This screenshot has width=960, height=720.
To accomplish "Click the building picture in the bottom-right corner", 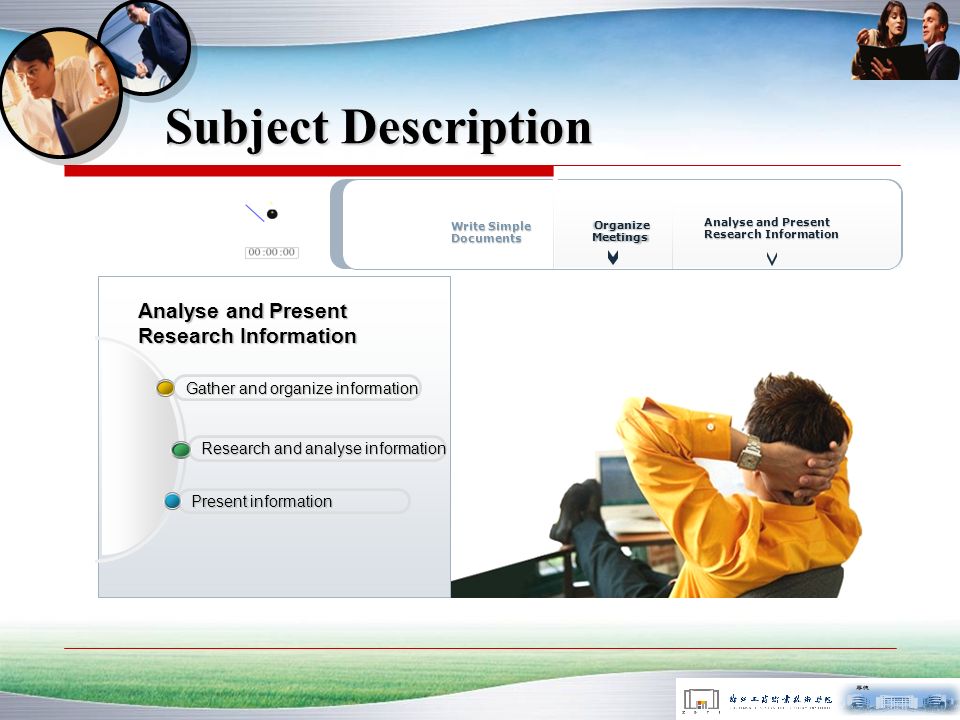I will click(x=898, y=699).
